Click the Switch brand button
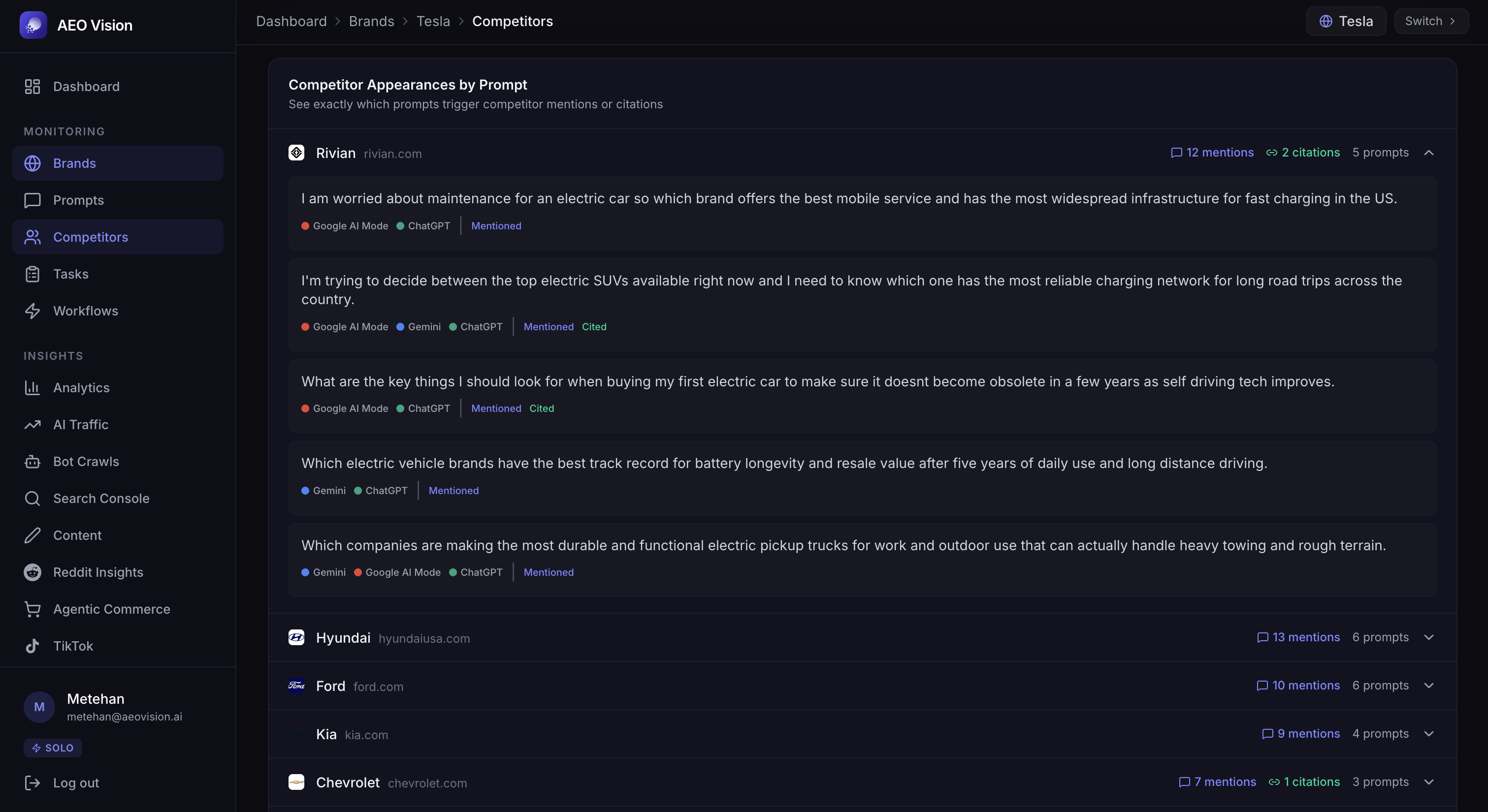 click(1430, 21)
